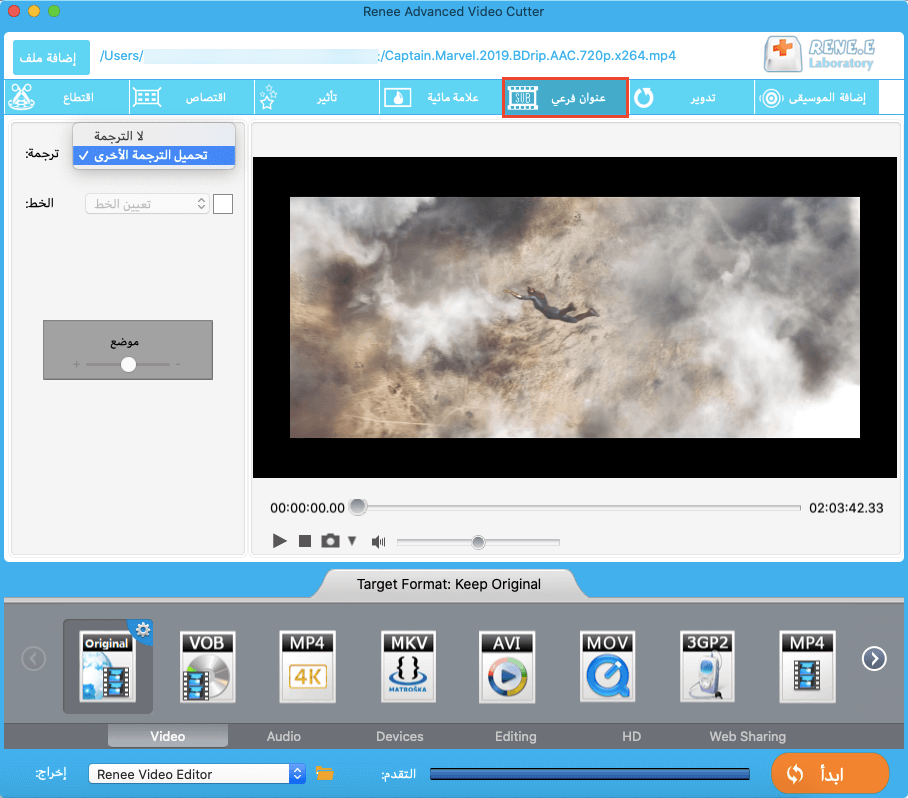Click the SUB subtitle icon
The width and height of the screenshot is (908, 798).
(x=522, y=97)
